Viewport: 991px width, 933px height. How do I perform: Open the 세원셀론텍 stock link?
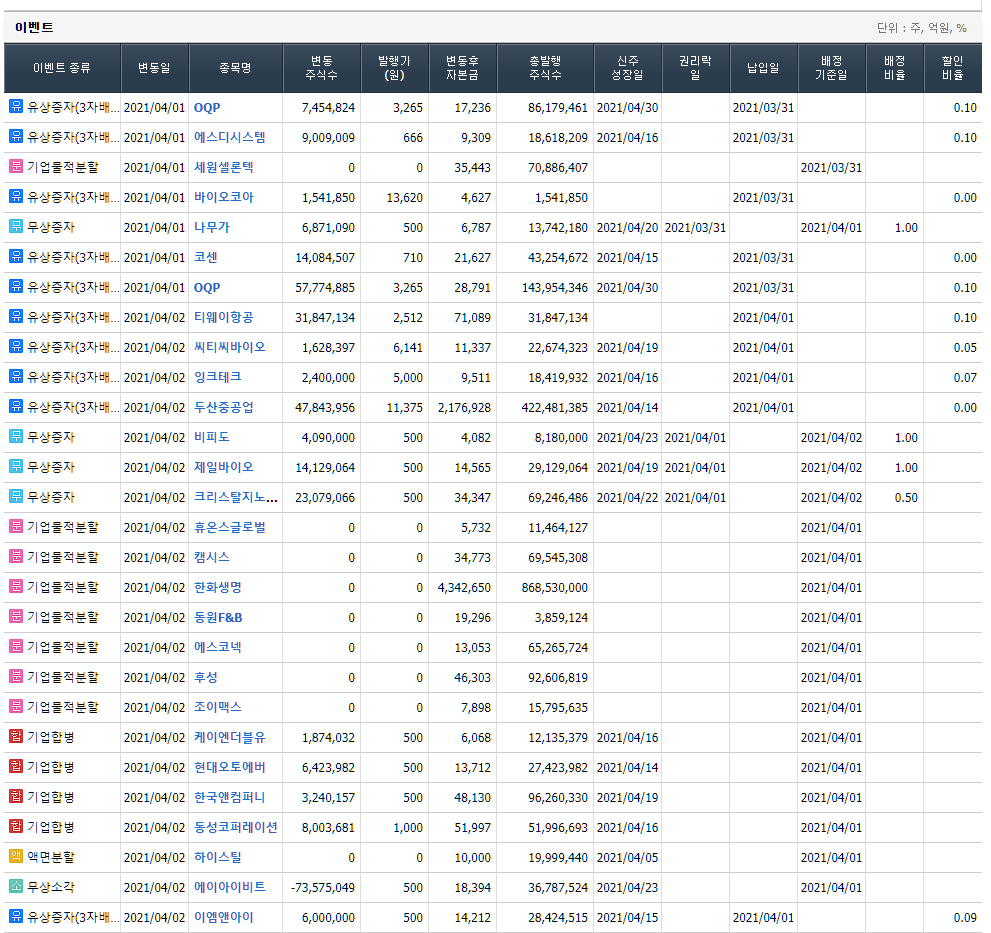(x=224, y=167)
